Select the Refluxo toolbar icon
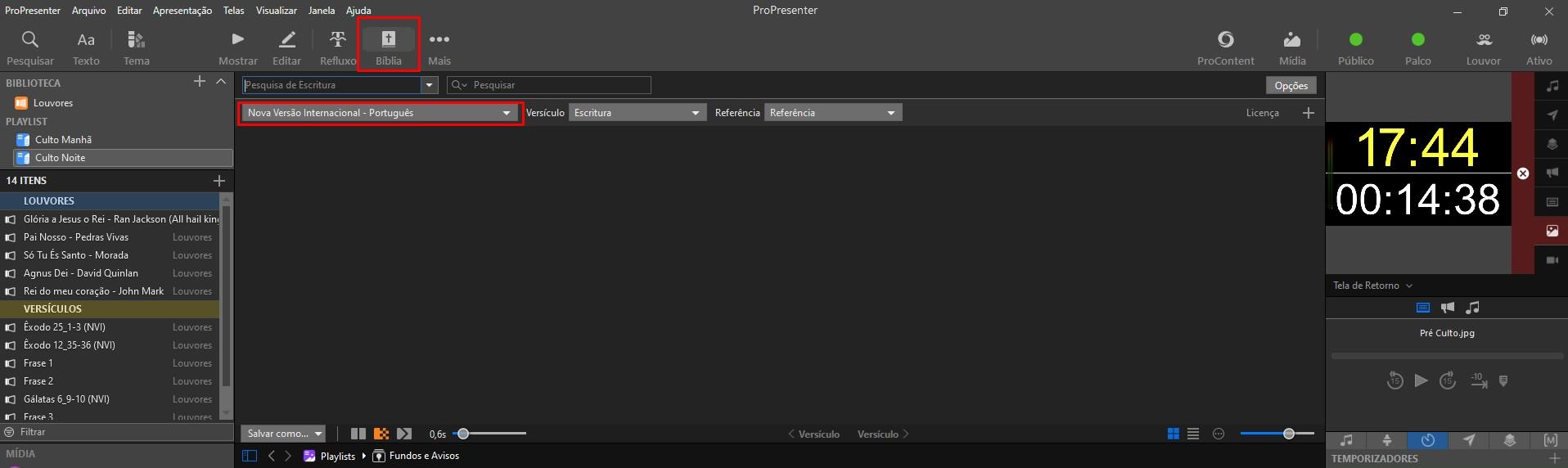1568x468 pixels. (x=338, y=47)
